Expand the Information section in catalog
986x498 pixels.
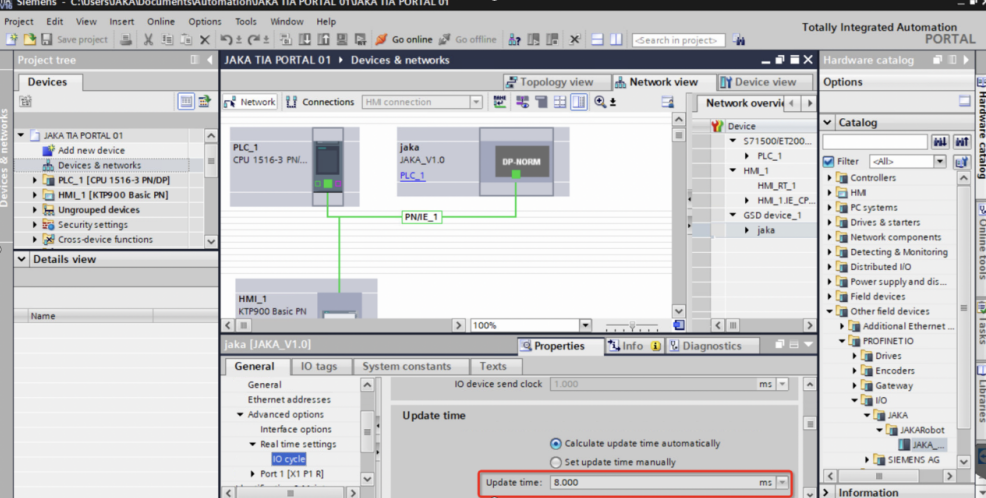[827, 492]
